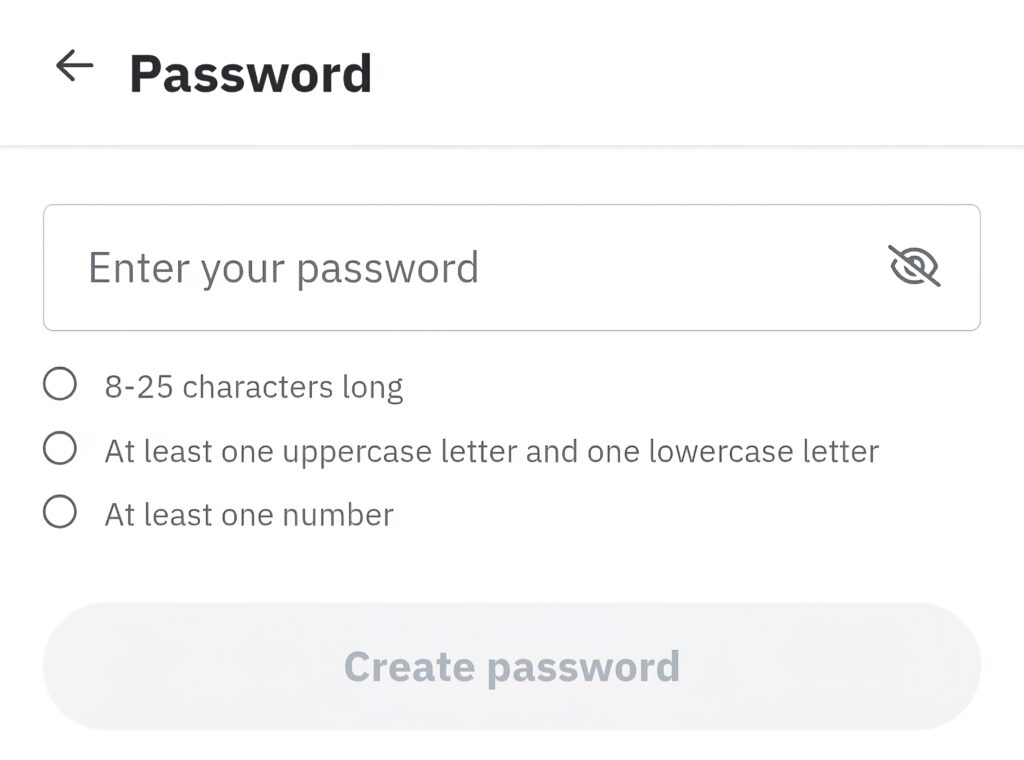Image resolution: width=1024 pixels, height=760 pixels.
Task: Click the '8-25 characters long' requirement text
Action: (x=254, y=386)
